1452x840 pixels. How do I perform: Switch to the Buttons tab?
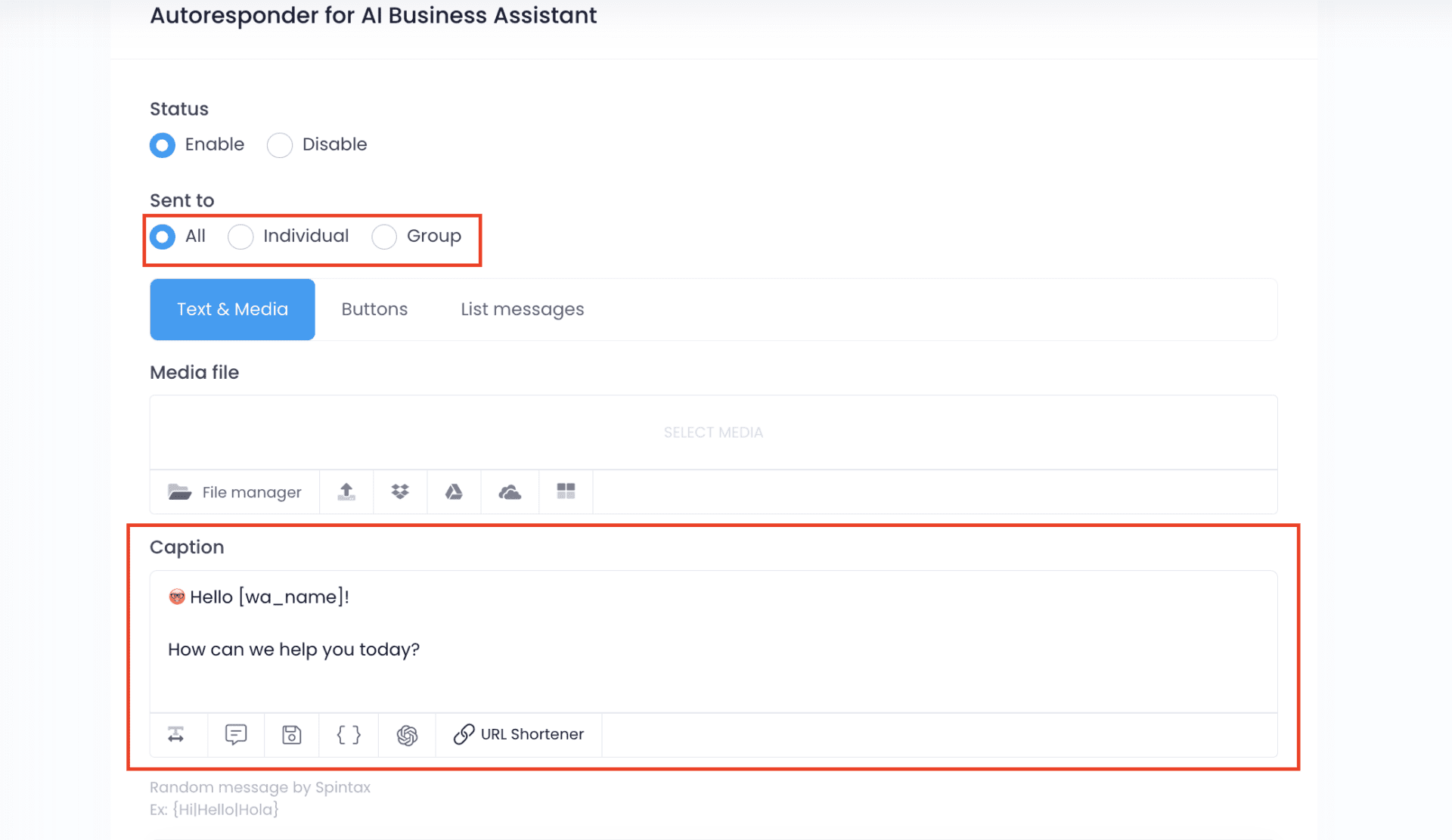(374, 309)
